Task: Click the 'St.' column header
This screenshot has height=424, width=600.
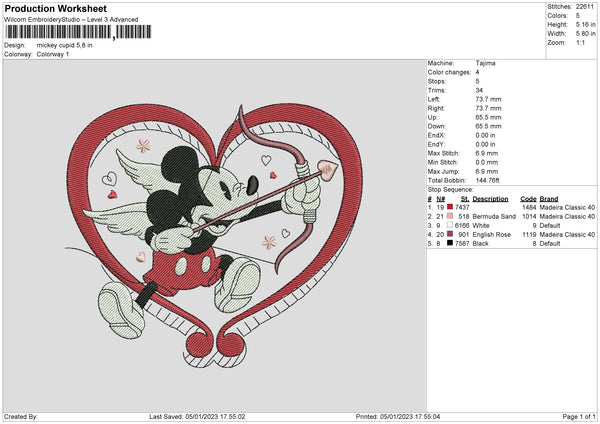Action: coord(465,199)
